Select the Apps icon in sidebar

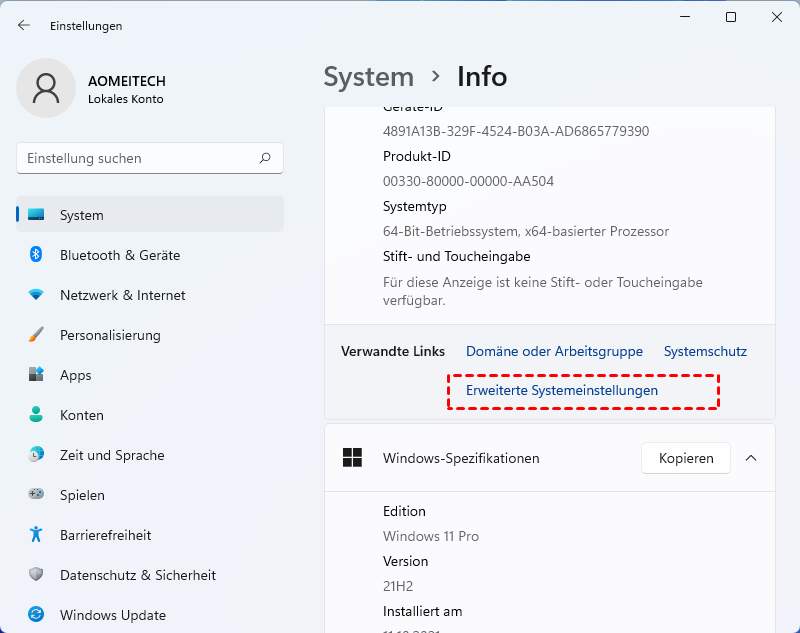pos(37,375)
